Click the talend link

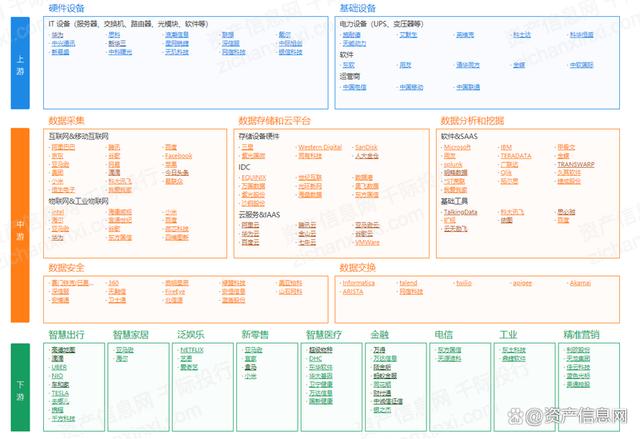(x=408, y=283)
